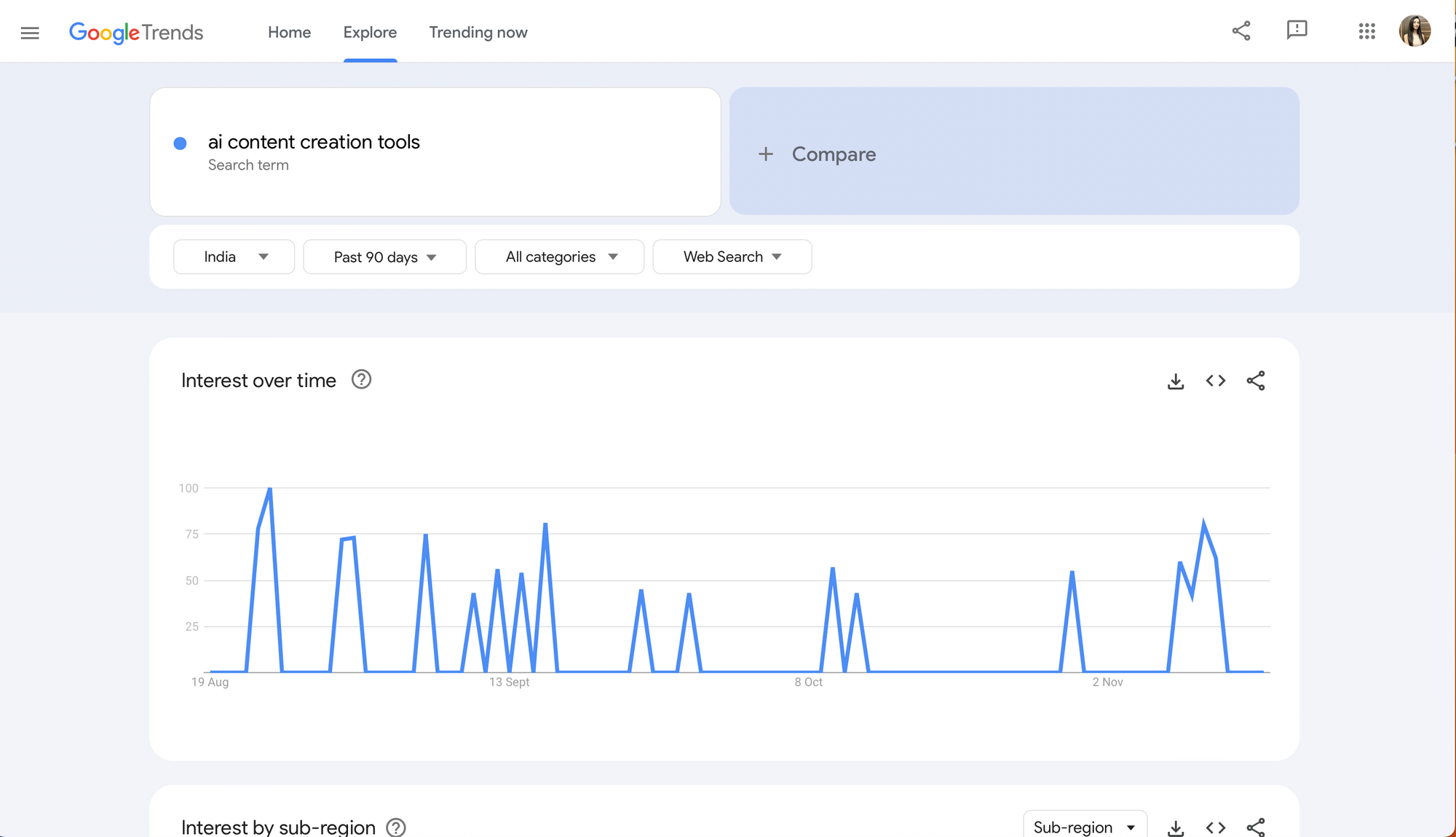
Task: Click the download icon for Interest over time
Action: [x=1176, y=380]
